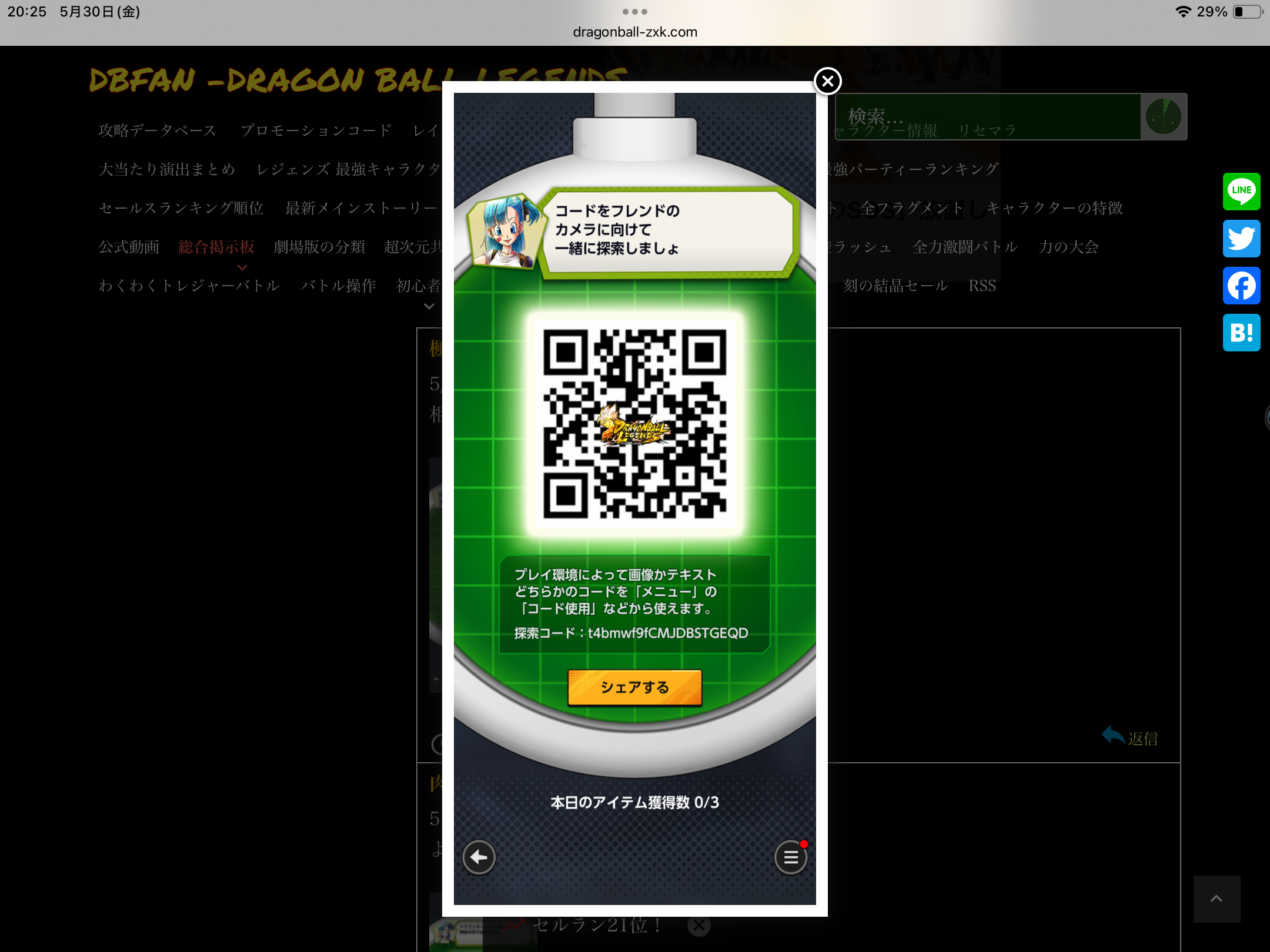The image size is (1270, 952).
Task: Focus the 検索 search input field
Action: coord(988,116)
